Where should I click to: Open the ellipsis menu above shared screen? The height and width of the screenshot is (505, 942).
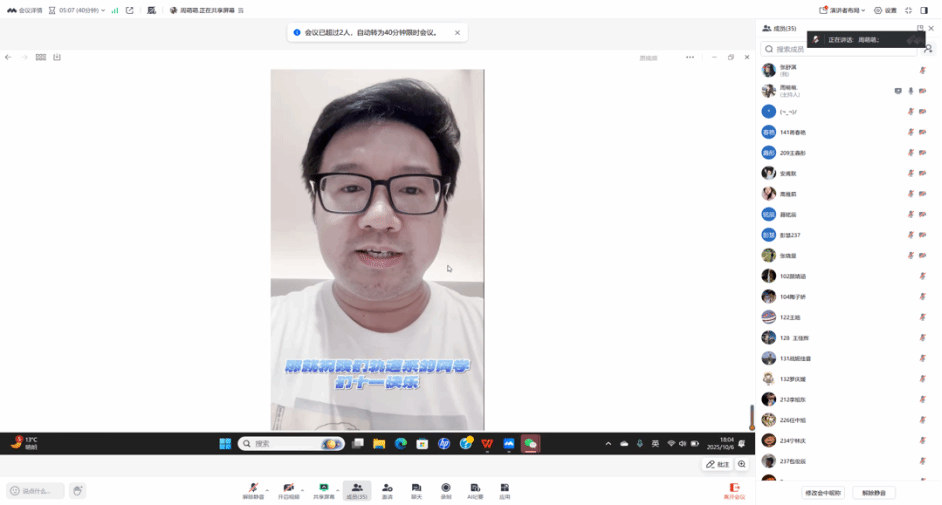point(689,57)
